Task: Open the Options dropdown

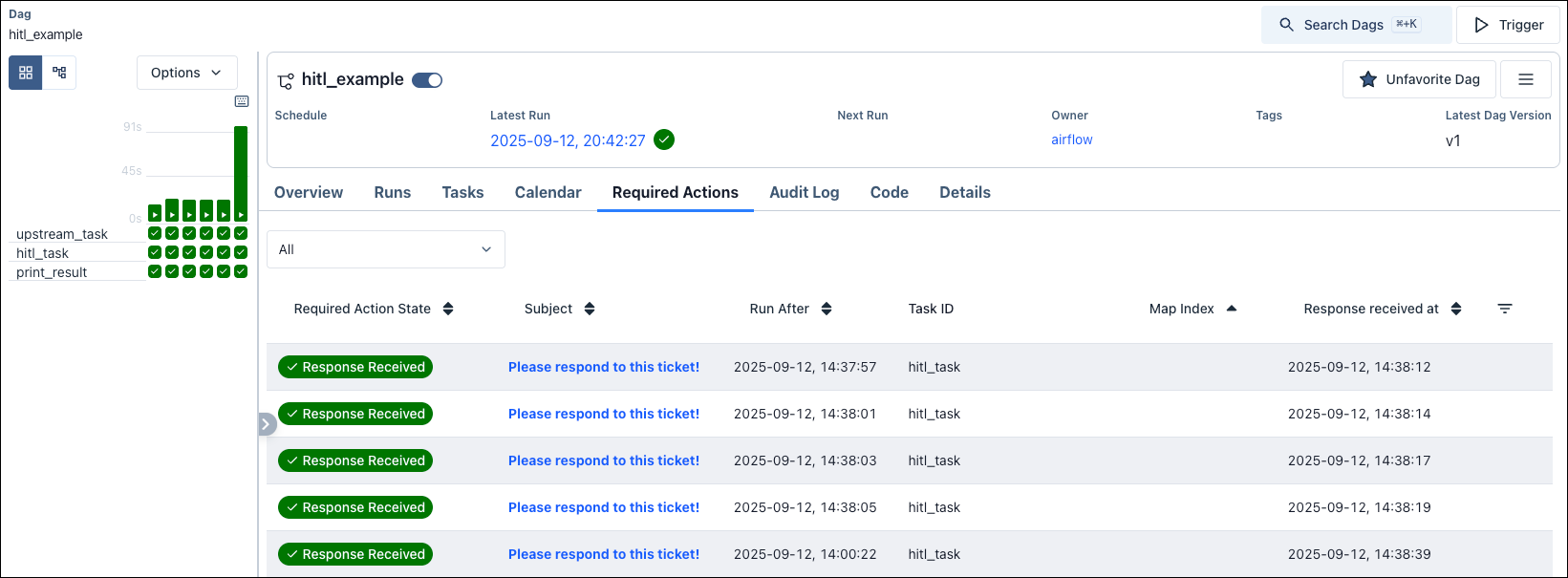Action: [186, 73]
